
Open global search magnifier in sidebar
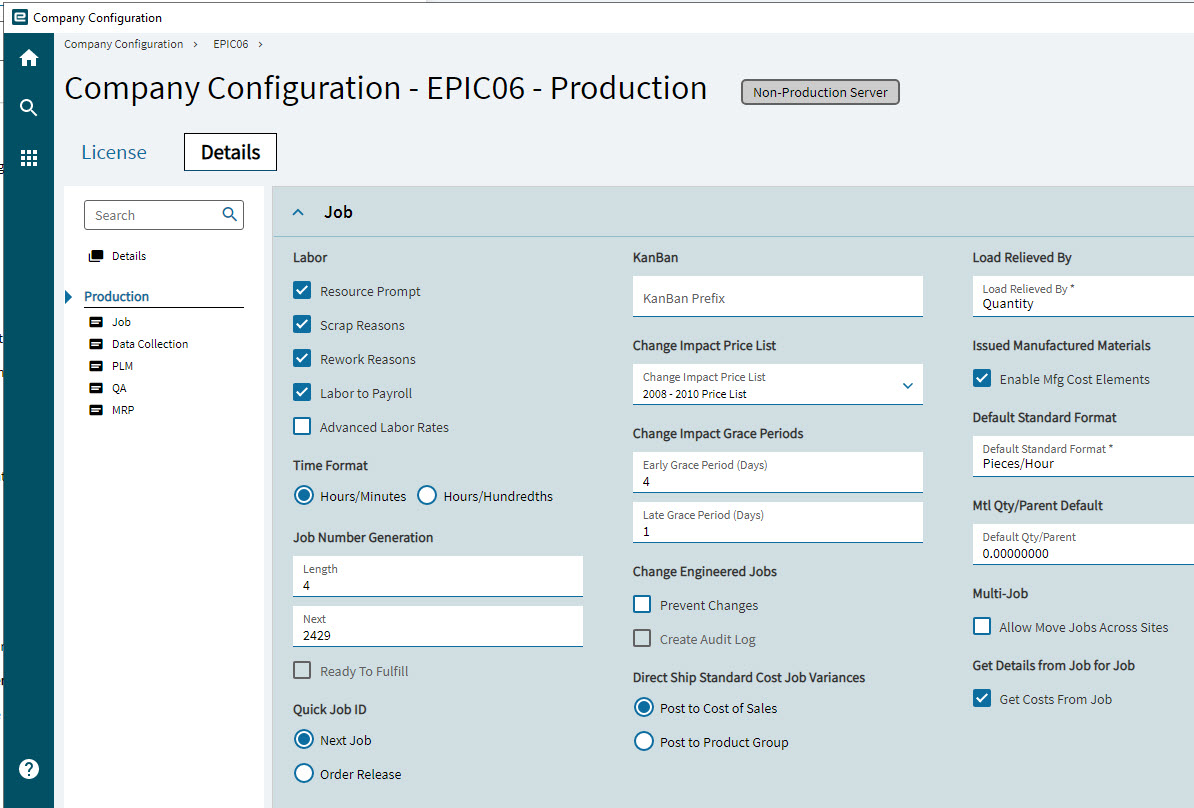pyautogui.click(x=29, y=107)
